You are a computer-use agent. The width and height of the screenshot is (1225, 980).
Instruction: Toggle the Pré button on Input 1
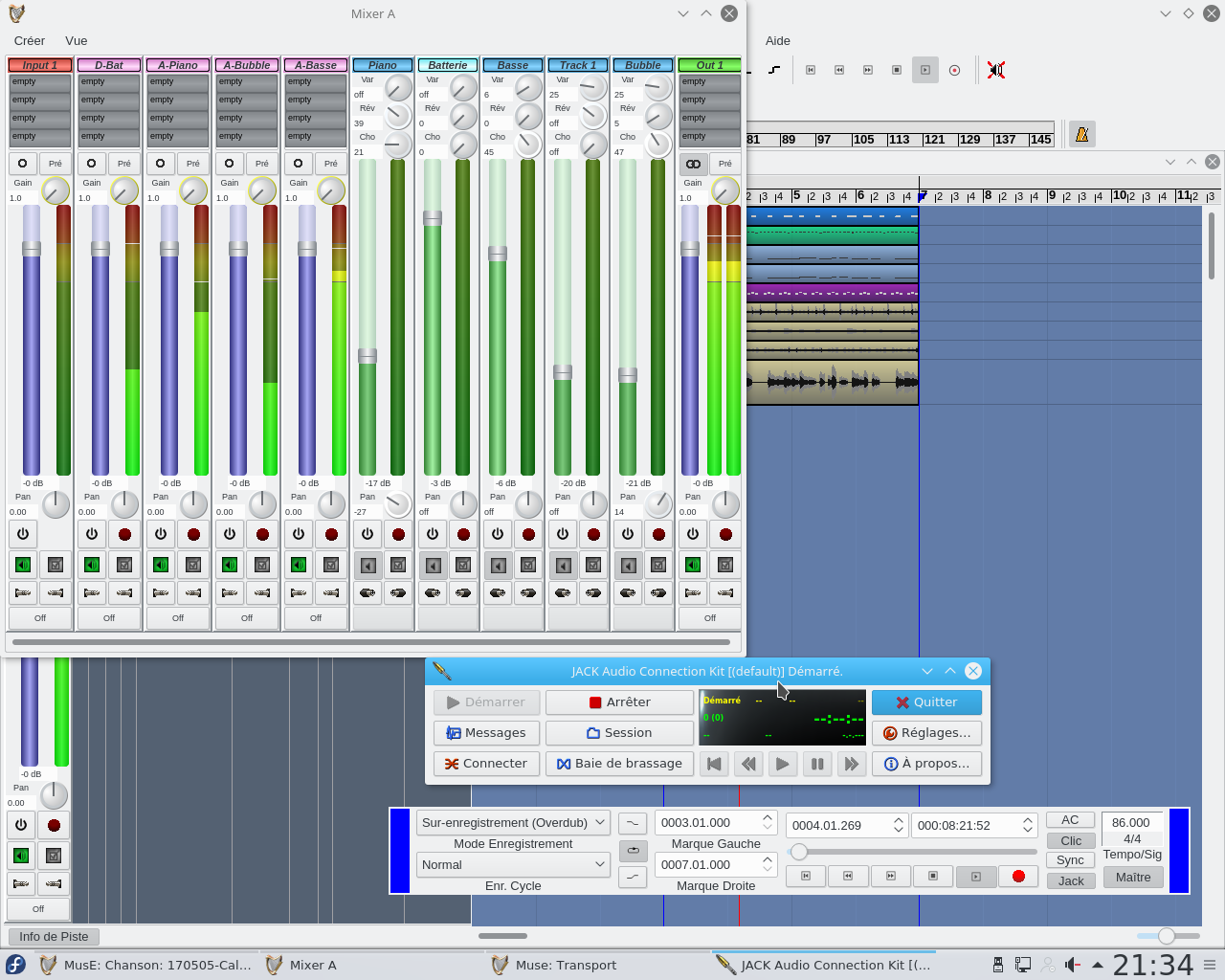(x=56, y=164)
